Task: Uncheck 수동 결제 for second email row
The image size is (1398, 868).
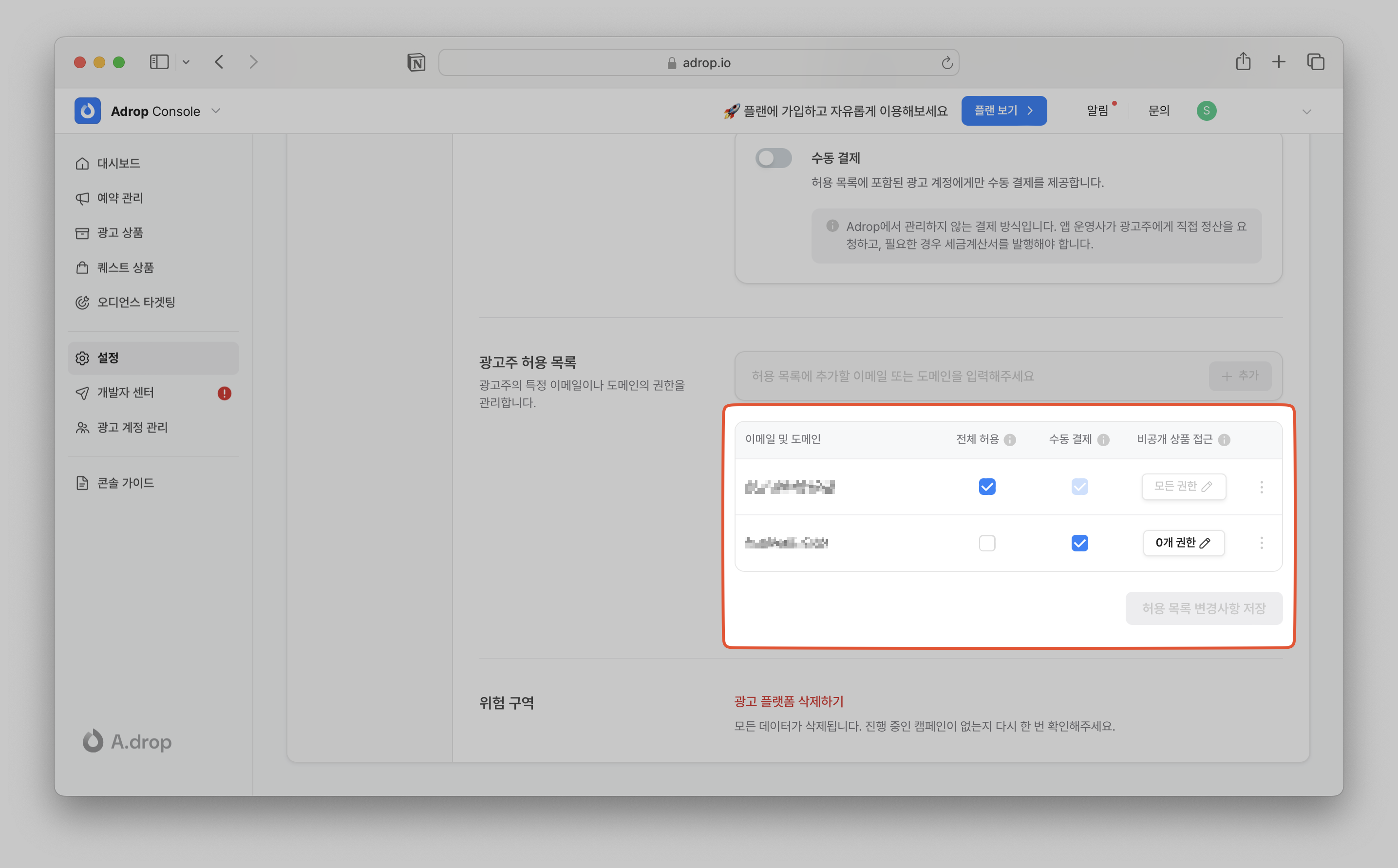Action: pos(1079,543)
